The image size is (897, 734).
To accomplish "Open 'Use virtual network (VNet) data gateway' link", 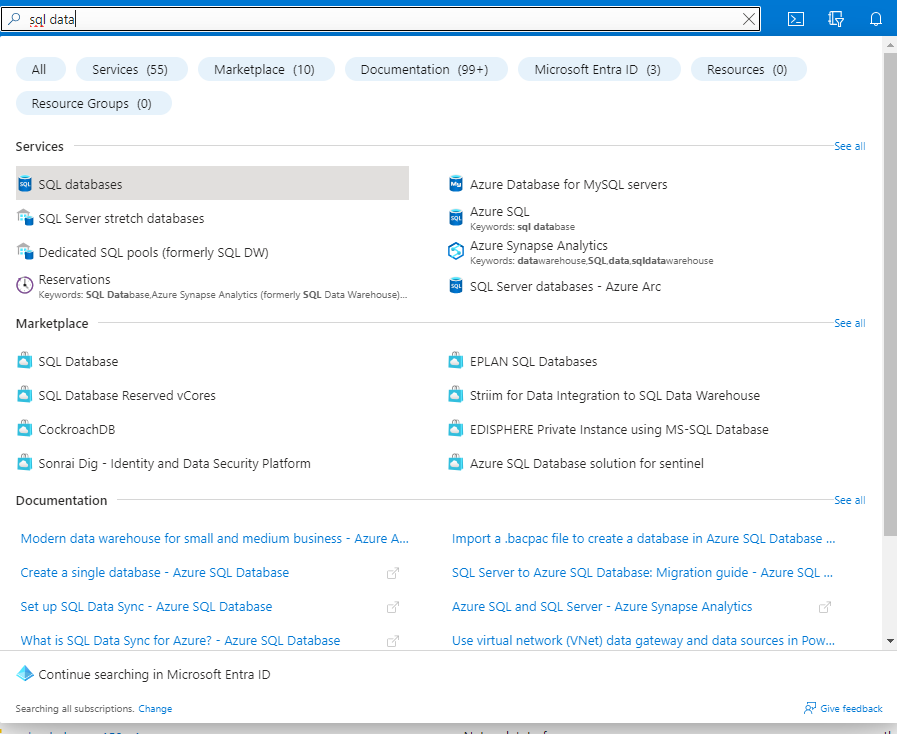I will (644, 641).
